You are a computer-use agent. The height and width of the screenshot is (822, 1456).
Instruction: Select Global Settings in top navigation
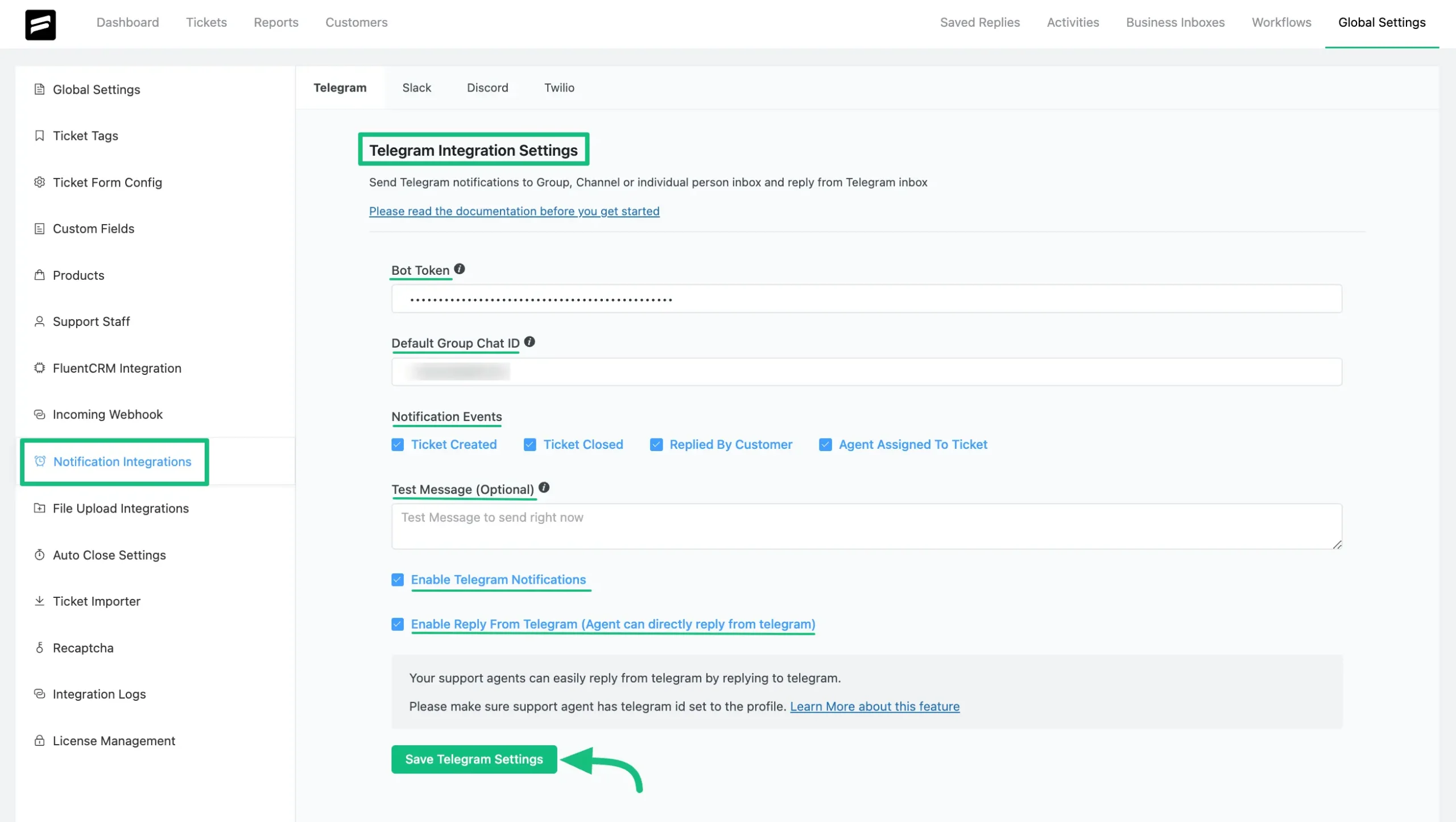click(1381, 22)
